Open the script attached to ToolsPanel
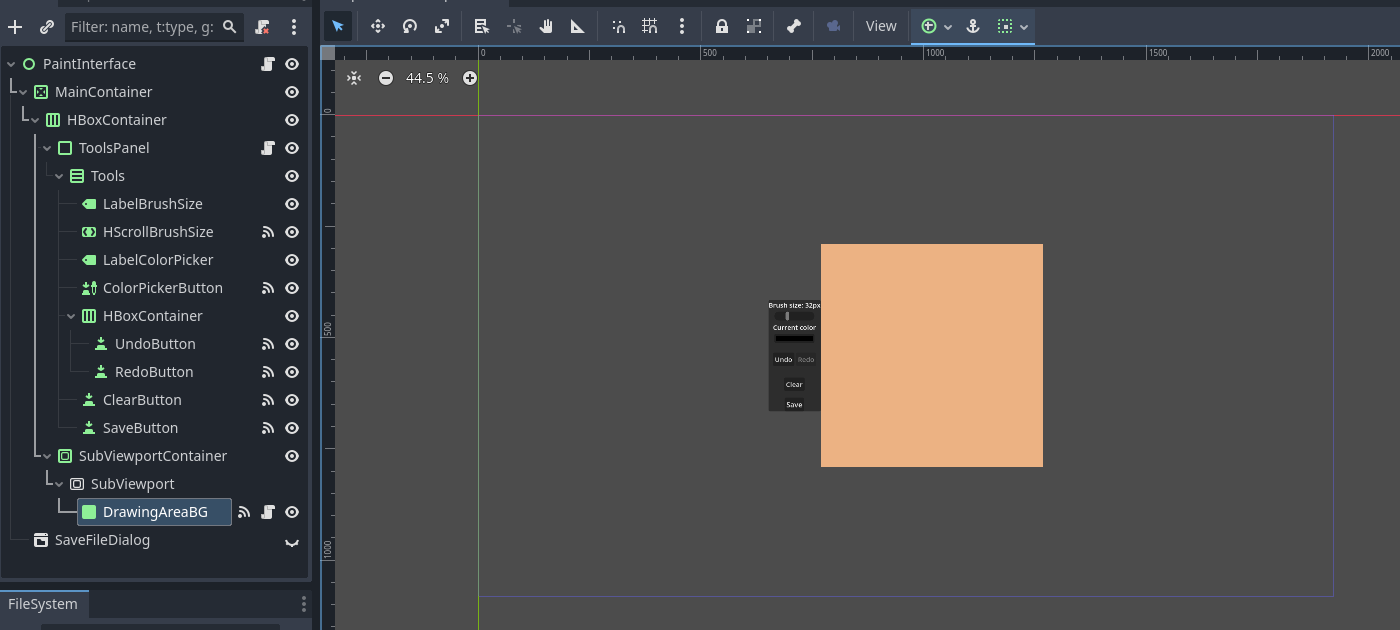The width and height of the screenshot is (1400, 630). pos(268,148)
